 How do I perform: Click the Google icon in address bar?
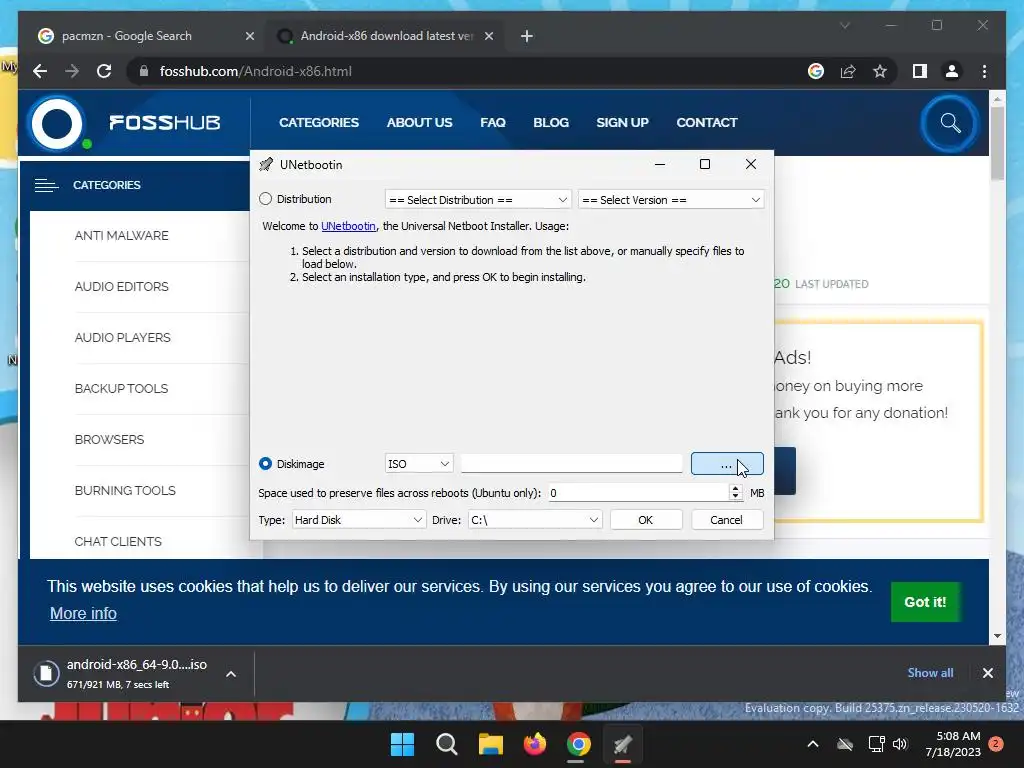coord(816,71)
